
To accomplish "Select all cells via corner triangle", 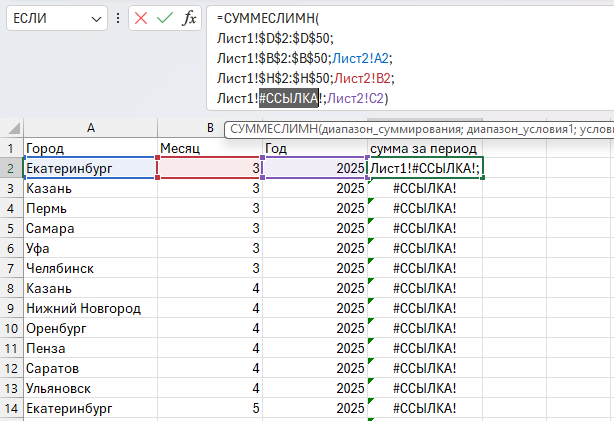I will pyautogui.click(x=11, y=128).
